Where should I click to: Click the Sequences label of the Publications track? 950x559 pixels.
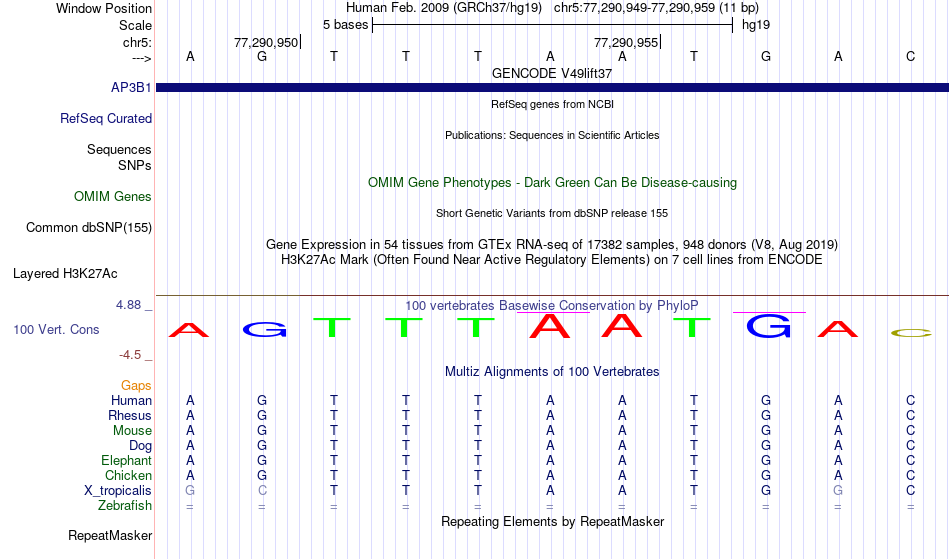(119, 150)
